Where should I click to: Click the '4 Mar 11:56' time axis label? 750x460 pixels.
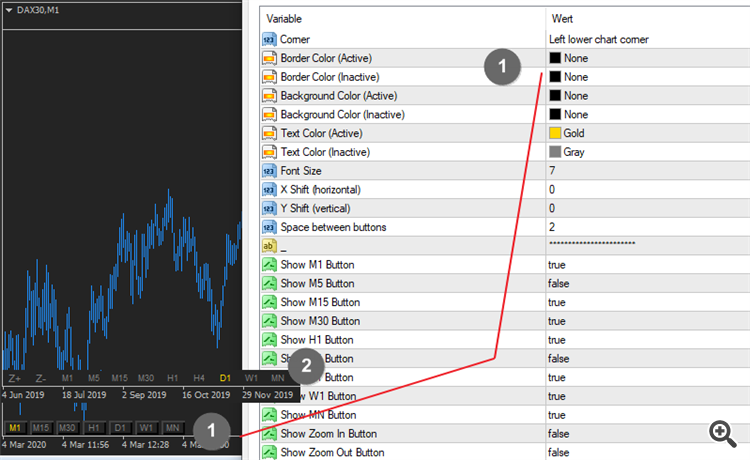[x=86, y=445]
